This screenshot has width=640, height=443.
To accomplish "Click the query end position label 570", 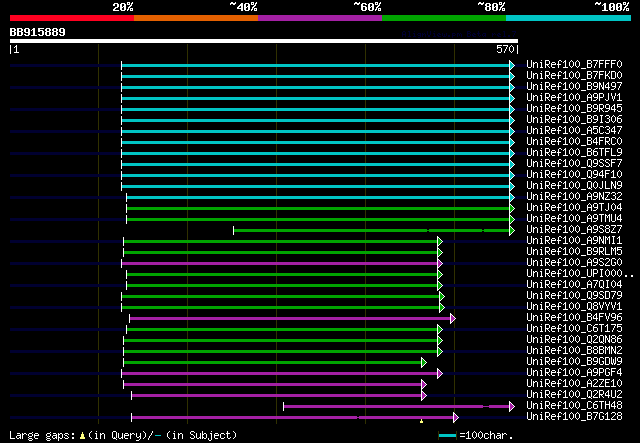I will click(505, 49).
